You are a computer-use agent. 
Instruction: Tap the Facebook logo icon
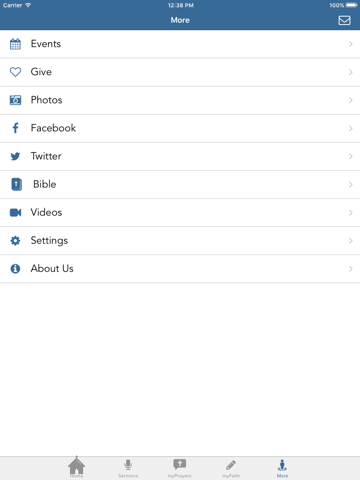15,128
